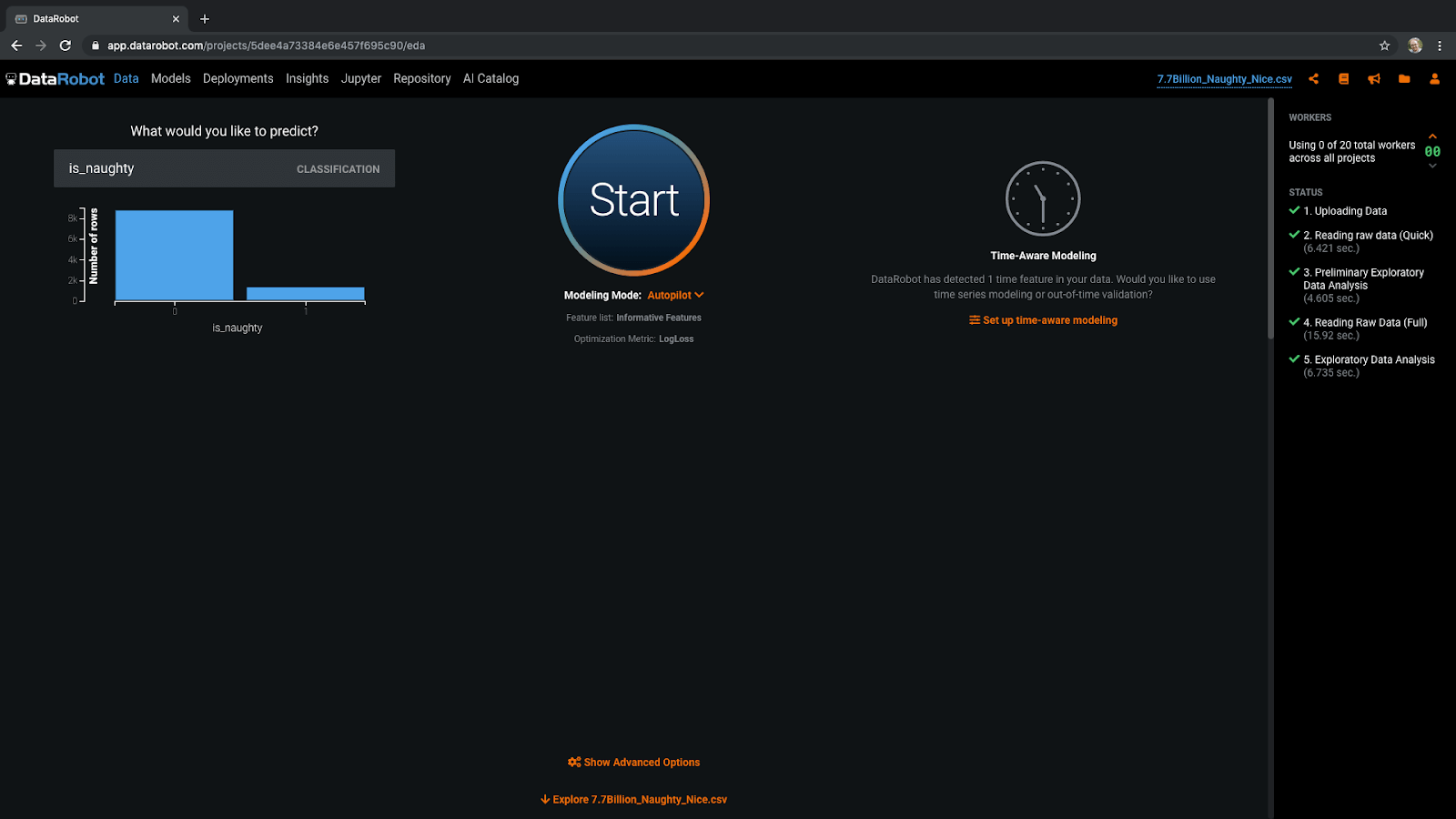The width and height of the screenshot is (1456, 819).
Task: Click the site lock icon
Action: [x=95, y=45]
